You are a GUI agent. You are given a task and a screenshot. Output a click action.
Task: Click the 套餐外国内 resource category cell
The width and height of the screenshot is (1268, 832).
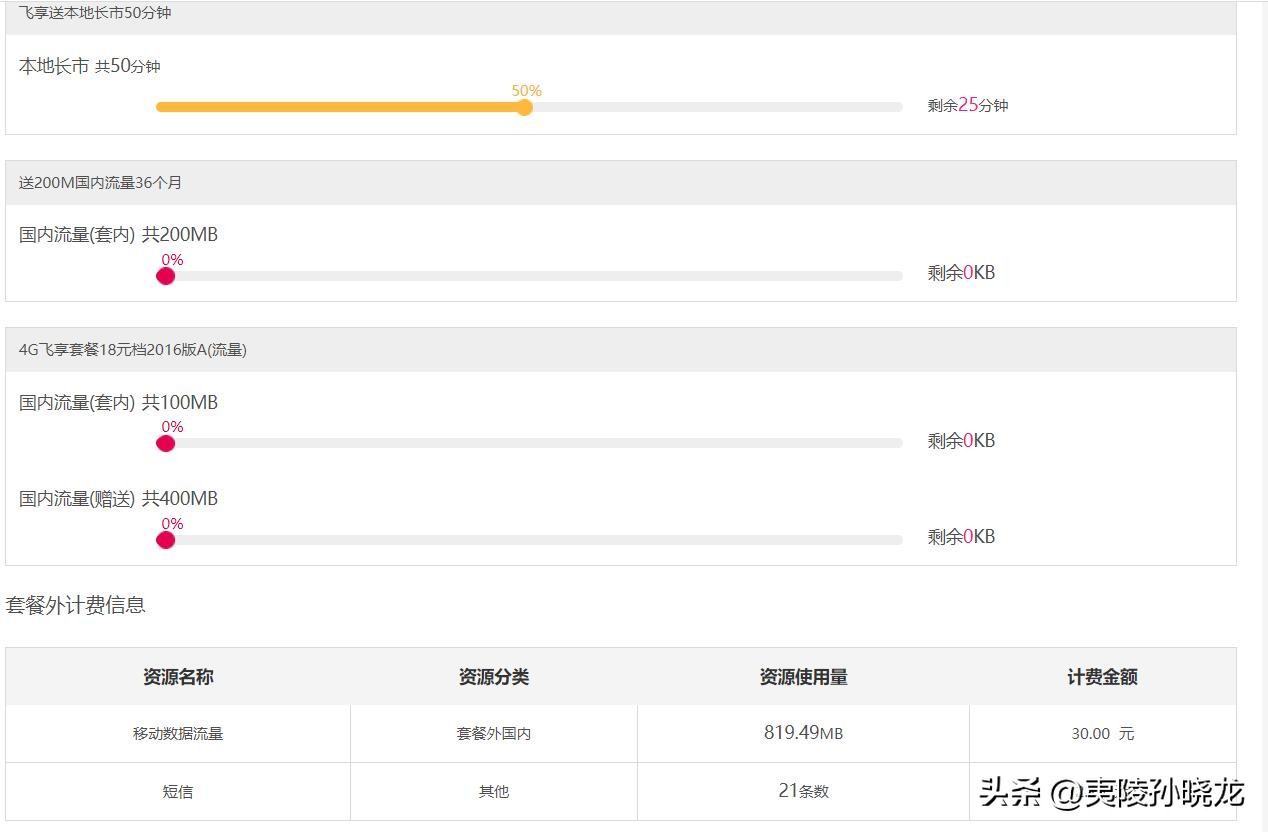493,733
